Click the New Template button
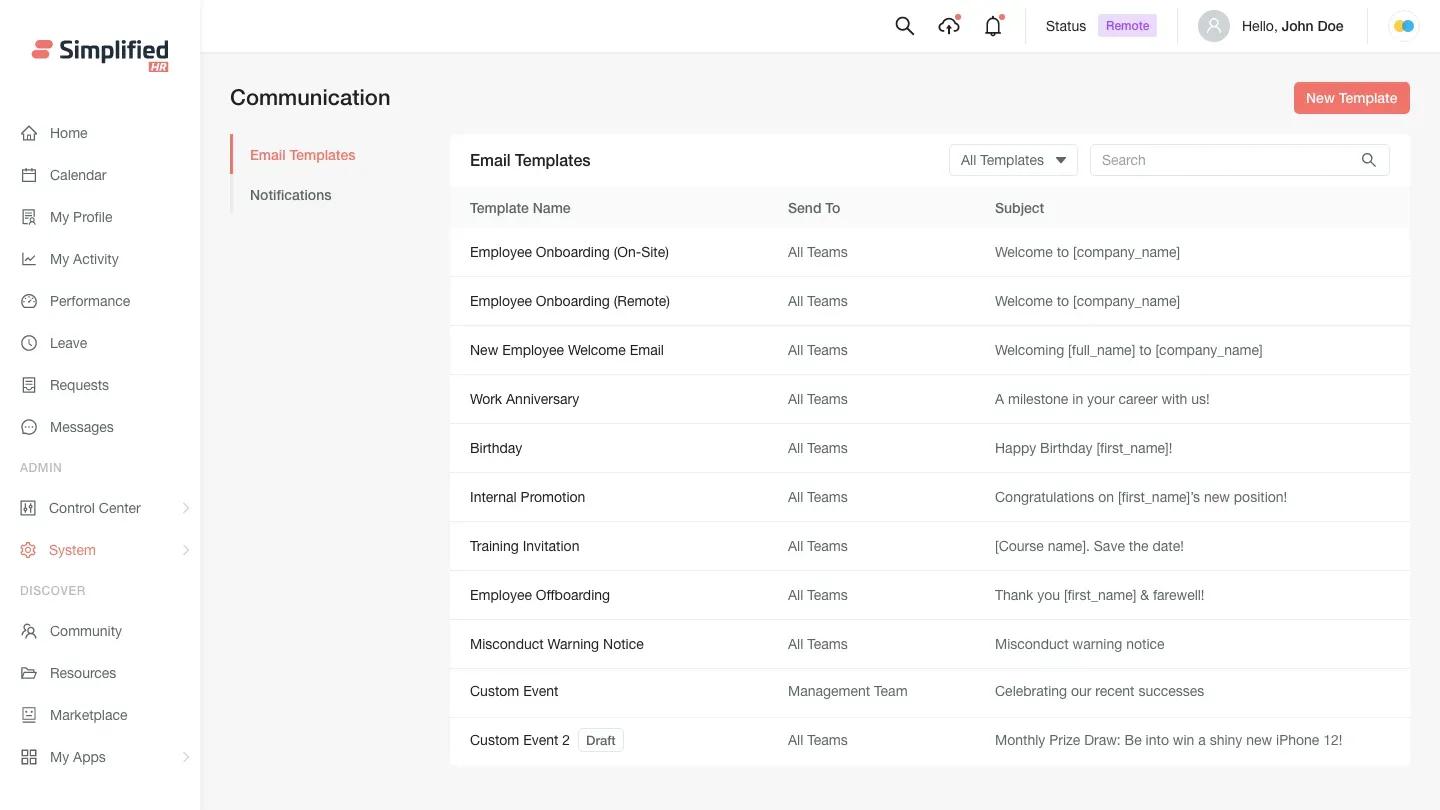Image resolution: width=1440 pixels, height=810 pixels. pyautogui.click(x=1352, y=98)
